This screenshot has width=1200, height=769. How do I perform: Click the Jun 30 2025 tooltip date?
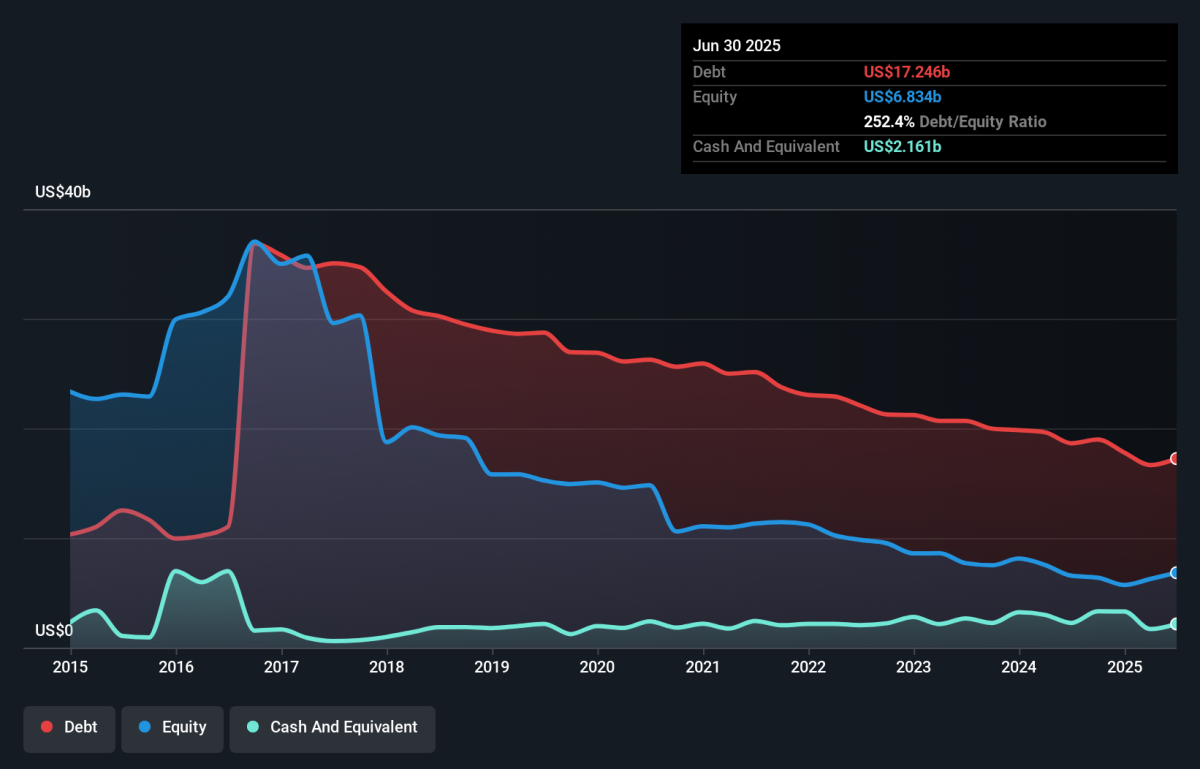pyautogui.click(x=737, y=46)
